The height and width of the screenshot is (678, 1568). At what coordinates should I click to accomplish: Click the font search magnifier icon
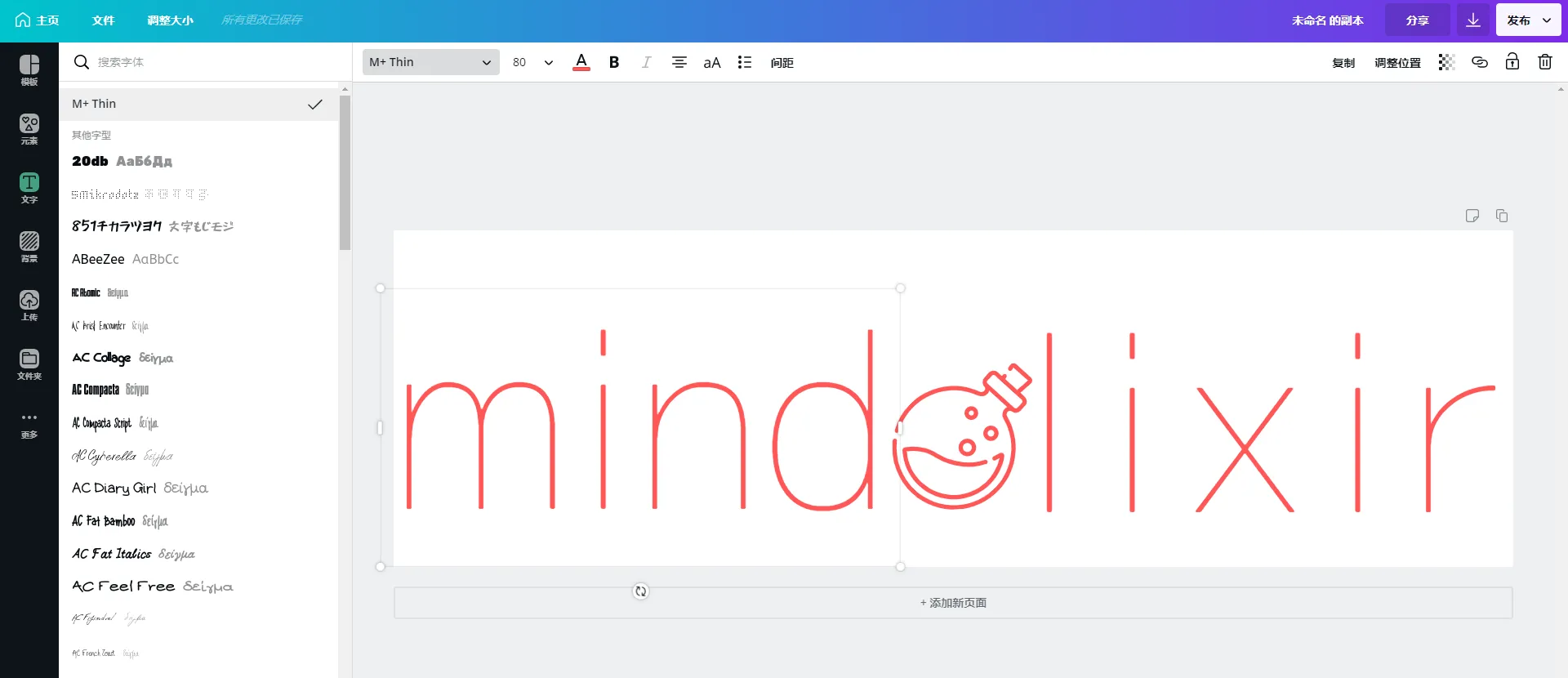[81, 62]
